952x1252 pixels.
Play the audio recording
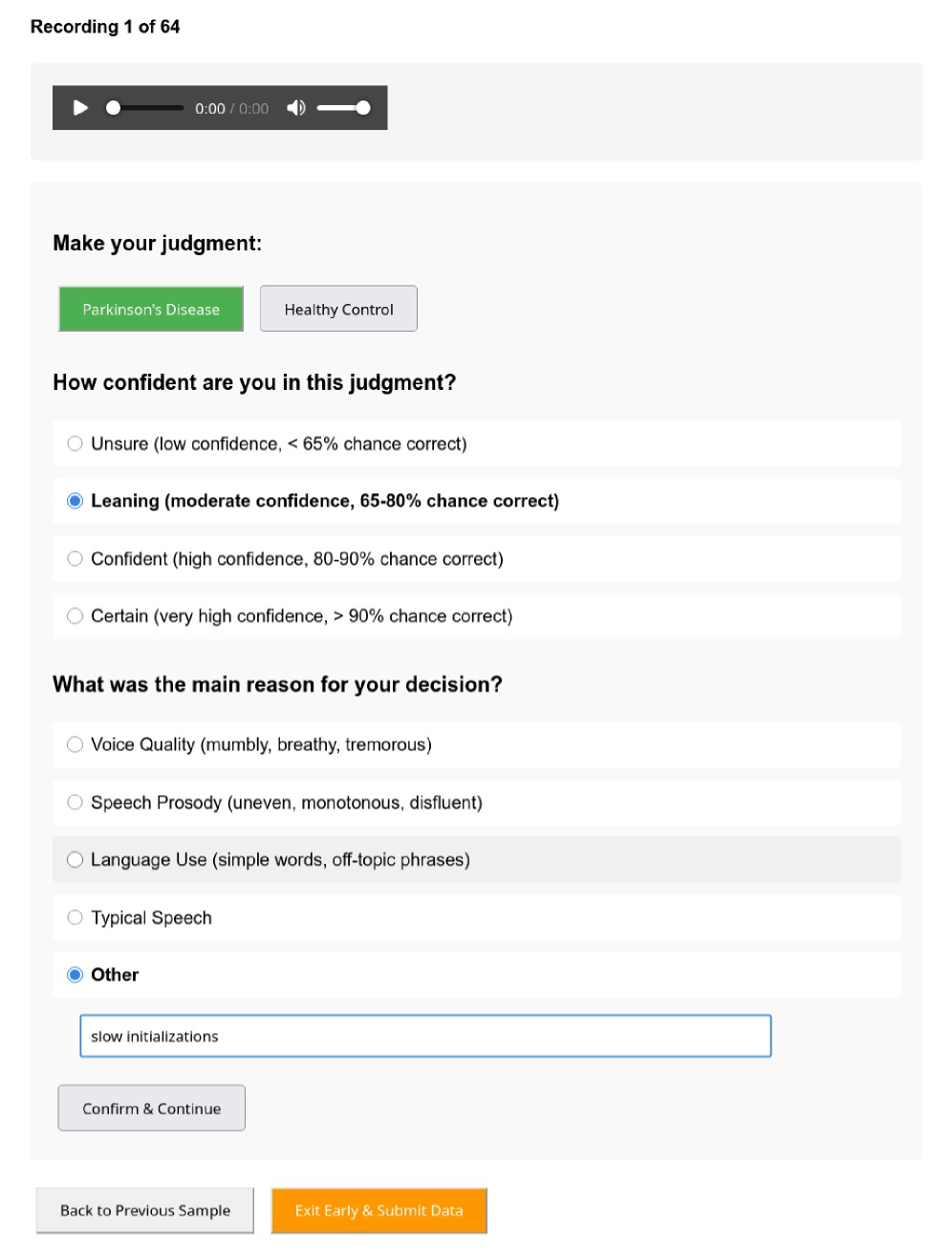click(x=81, y=108)
